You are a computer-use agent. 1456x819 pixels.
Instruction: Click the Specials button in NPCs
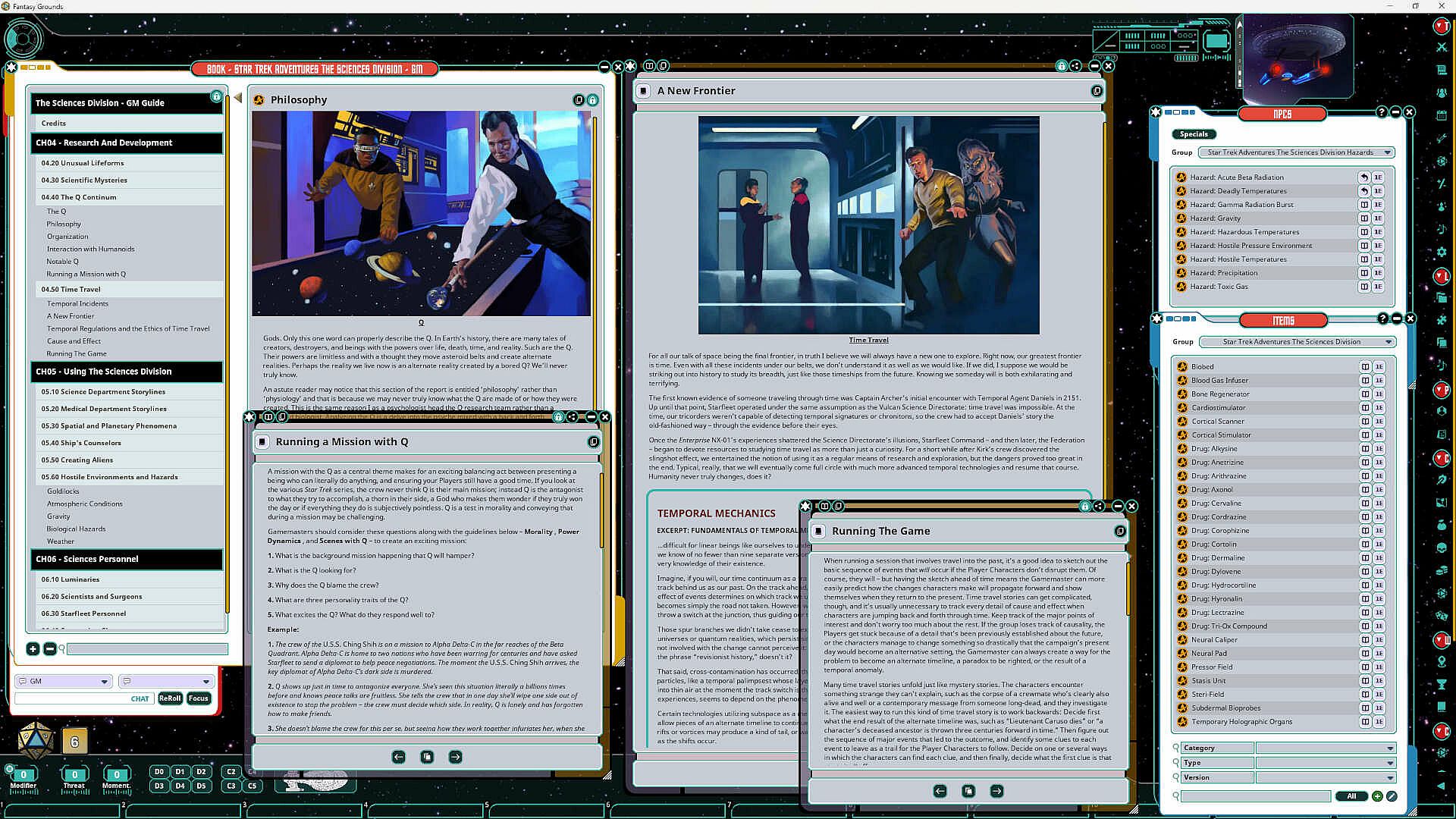(1193, 134)
